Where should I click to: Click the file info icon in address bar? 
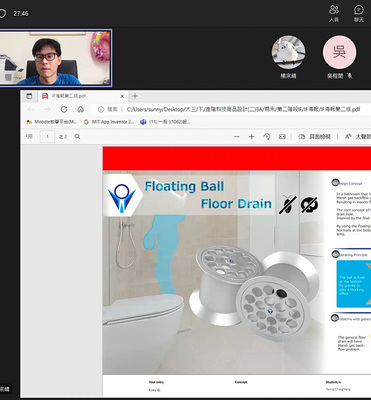(x=101, y=109)
